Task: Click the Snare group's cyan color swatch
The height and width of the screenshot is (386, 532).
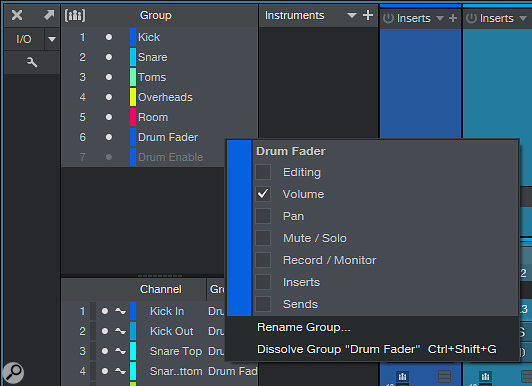Action: pos(133,57)
